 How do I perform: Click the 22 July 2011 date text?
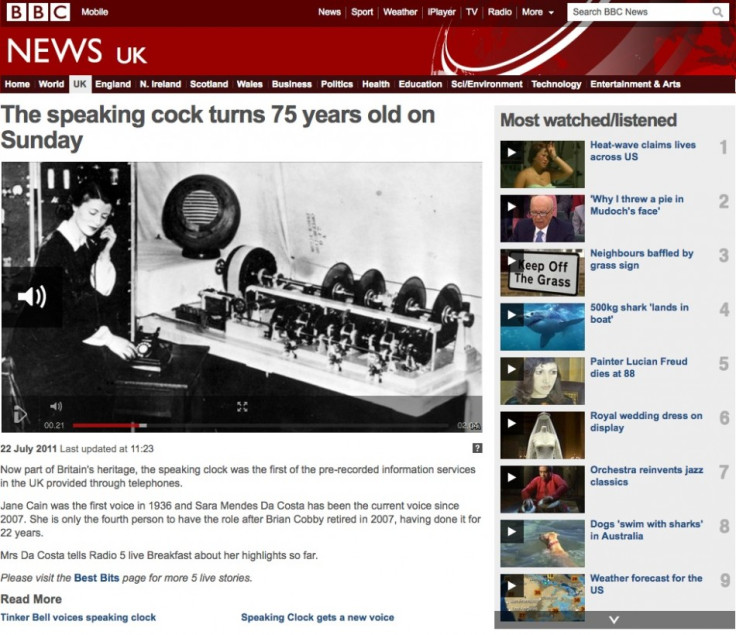tap(28, 448)
